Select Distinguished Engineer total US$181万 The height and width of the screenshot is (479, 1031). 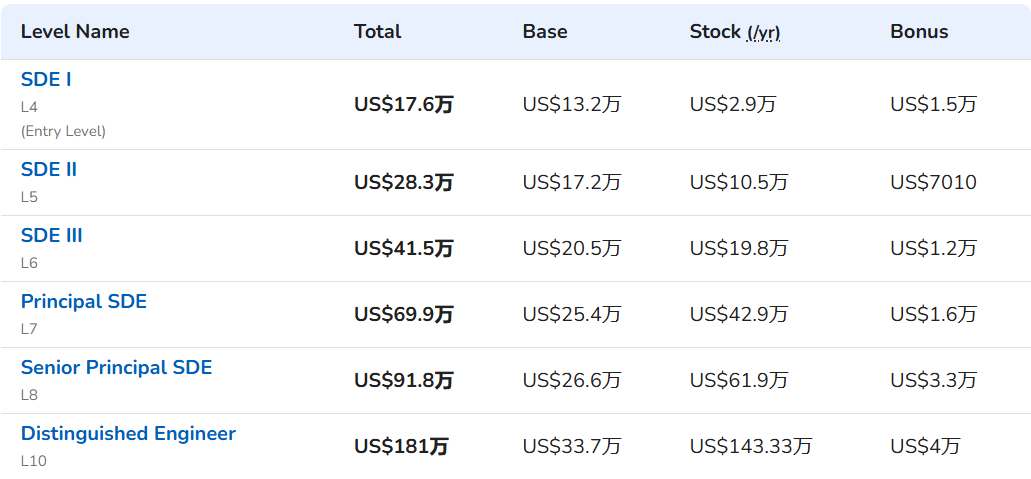click(401, 446)
